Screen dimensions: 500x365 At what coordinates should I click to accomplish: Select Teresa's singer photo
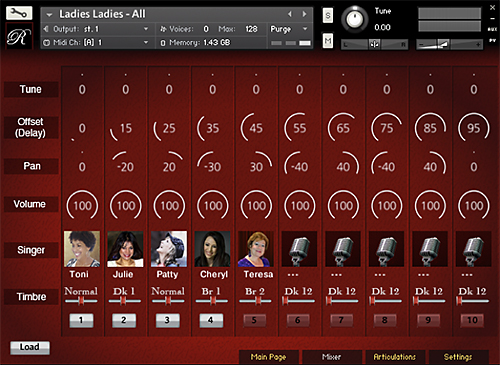(x=256, y=249)
